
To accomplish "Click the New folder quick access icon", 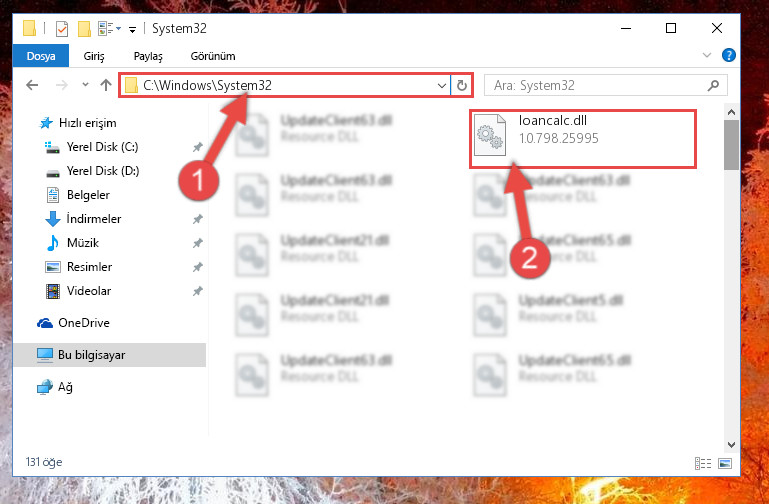I will point(84,29).
